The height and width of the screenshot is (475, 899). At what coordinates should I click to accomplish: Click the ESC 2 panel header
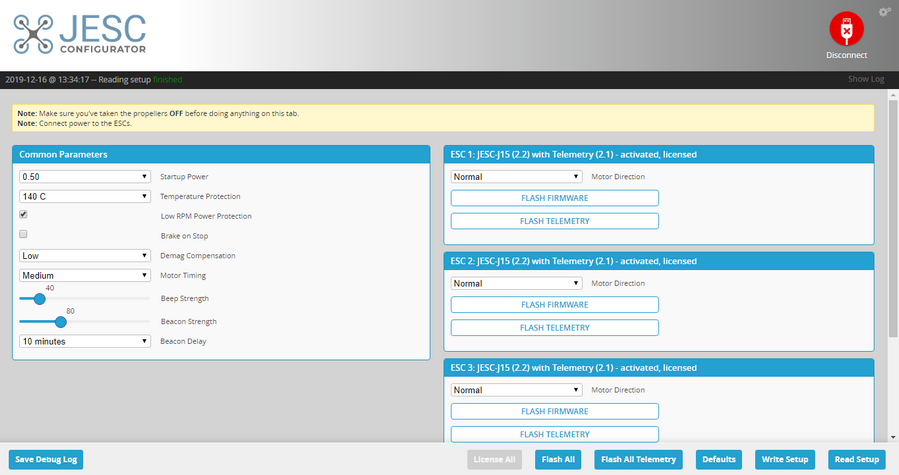click(659, 261)
